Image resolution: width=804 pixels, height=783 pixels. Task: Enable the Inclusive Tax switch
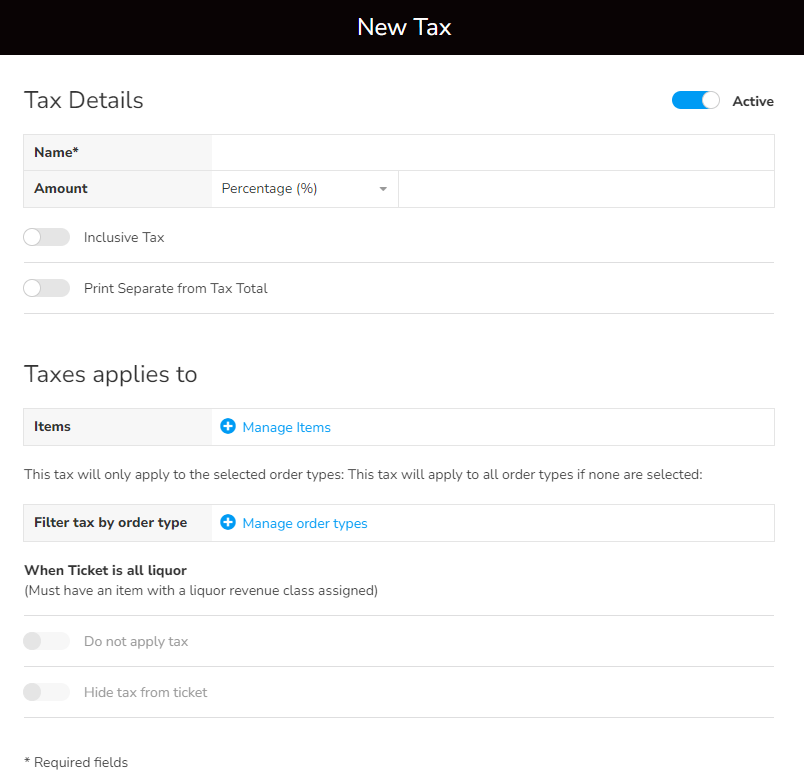click(x=47, y=238)
